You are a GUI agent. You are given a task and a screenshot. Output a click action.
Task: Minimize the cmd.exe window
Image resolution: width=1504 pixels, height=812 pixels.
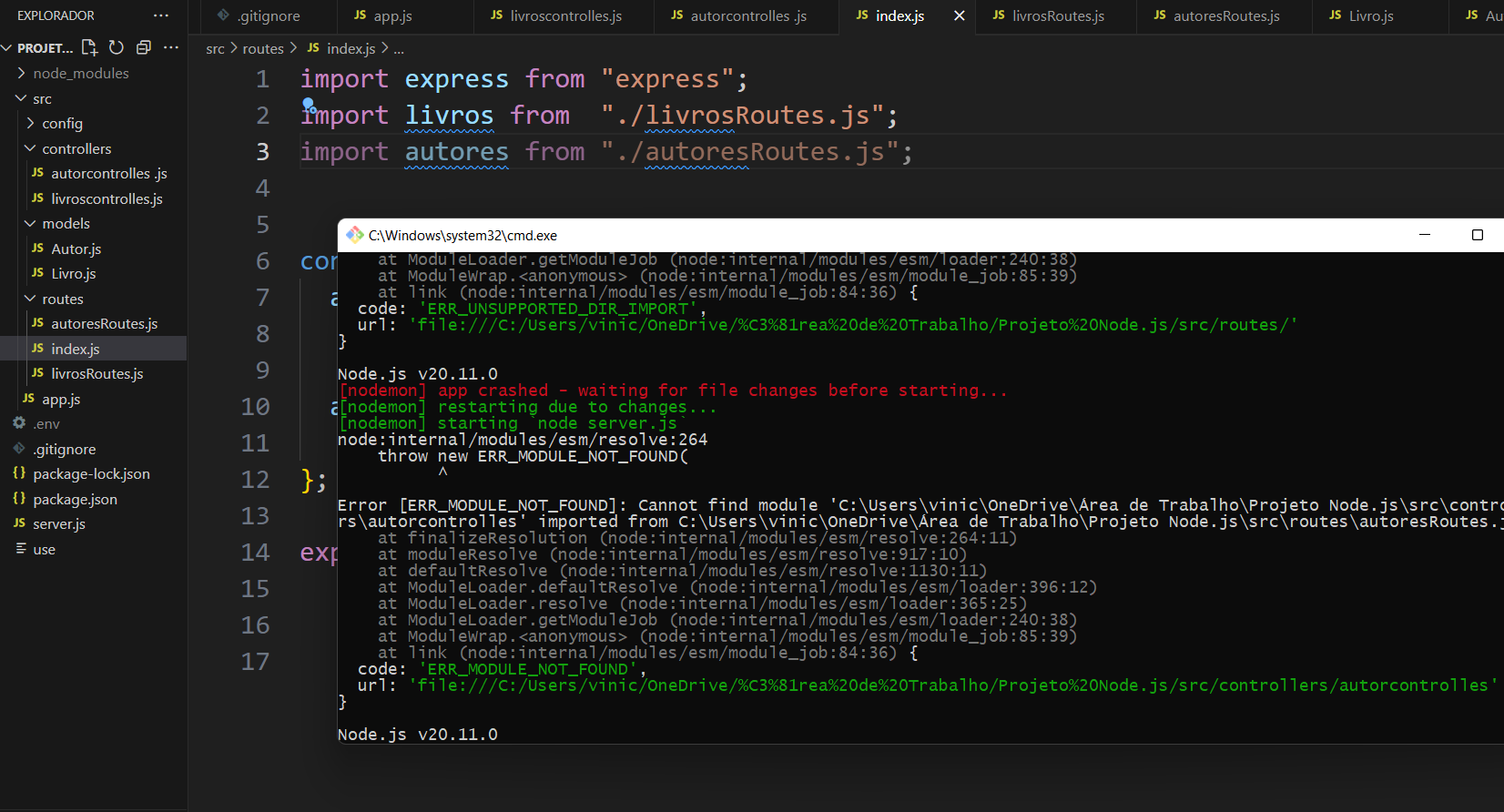(1425, 235)
